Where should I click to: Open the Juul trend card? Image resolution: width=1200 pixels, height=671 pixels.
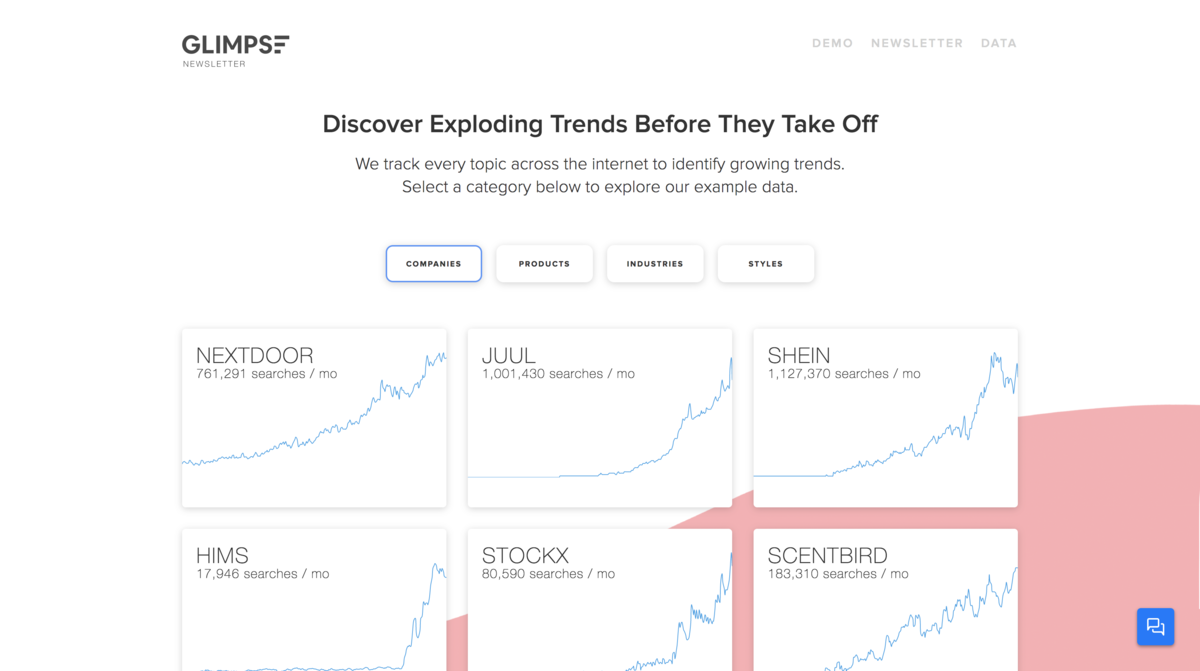point(600,418)
